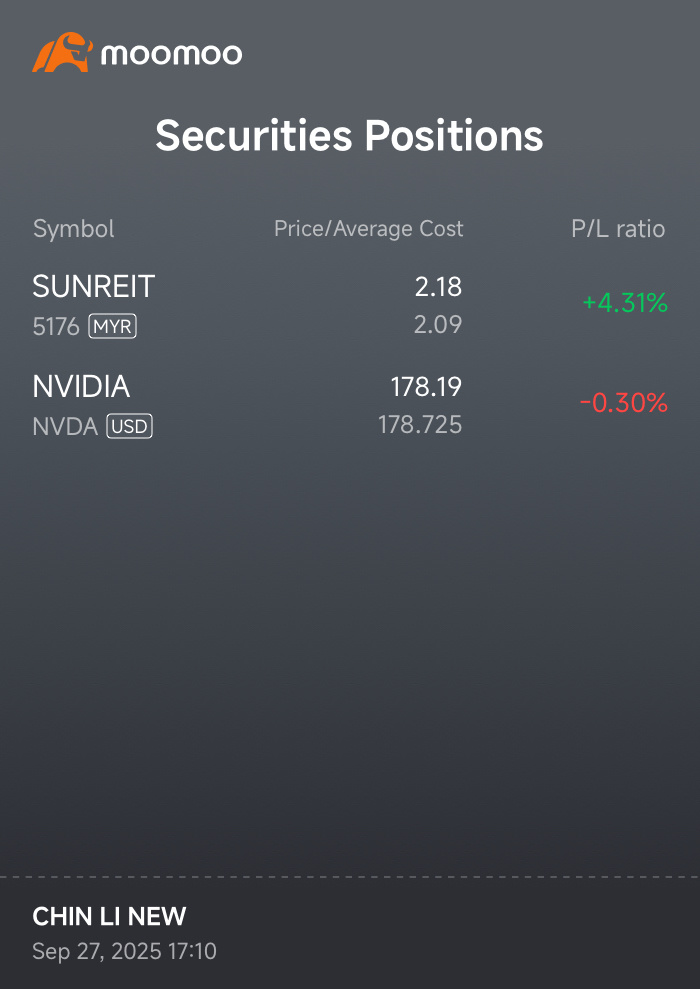Click the Sep 27, 2025 timestamp
This screenshot has height=989, width=700.
pyautogui.click(x=124, y=951)
